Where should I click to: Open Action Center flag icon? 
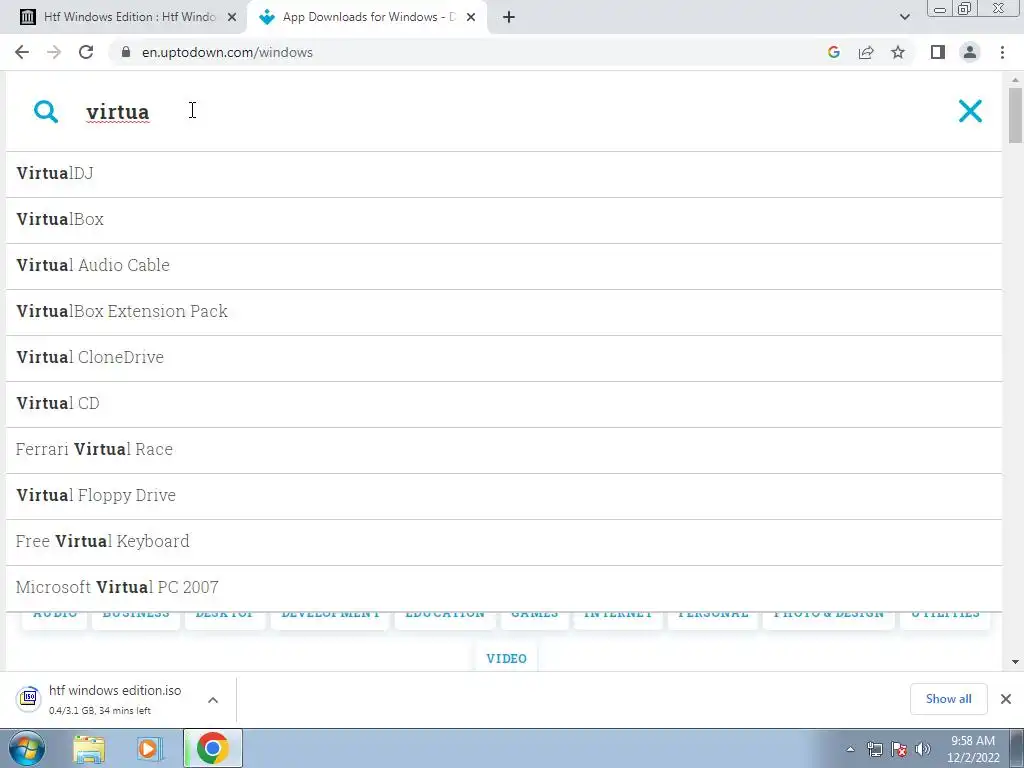tap(899, 749)
